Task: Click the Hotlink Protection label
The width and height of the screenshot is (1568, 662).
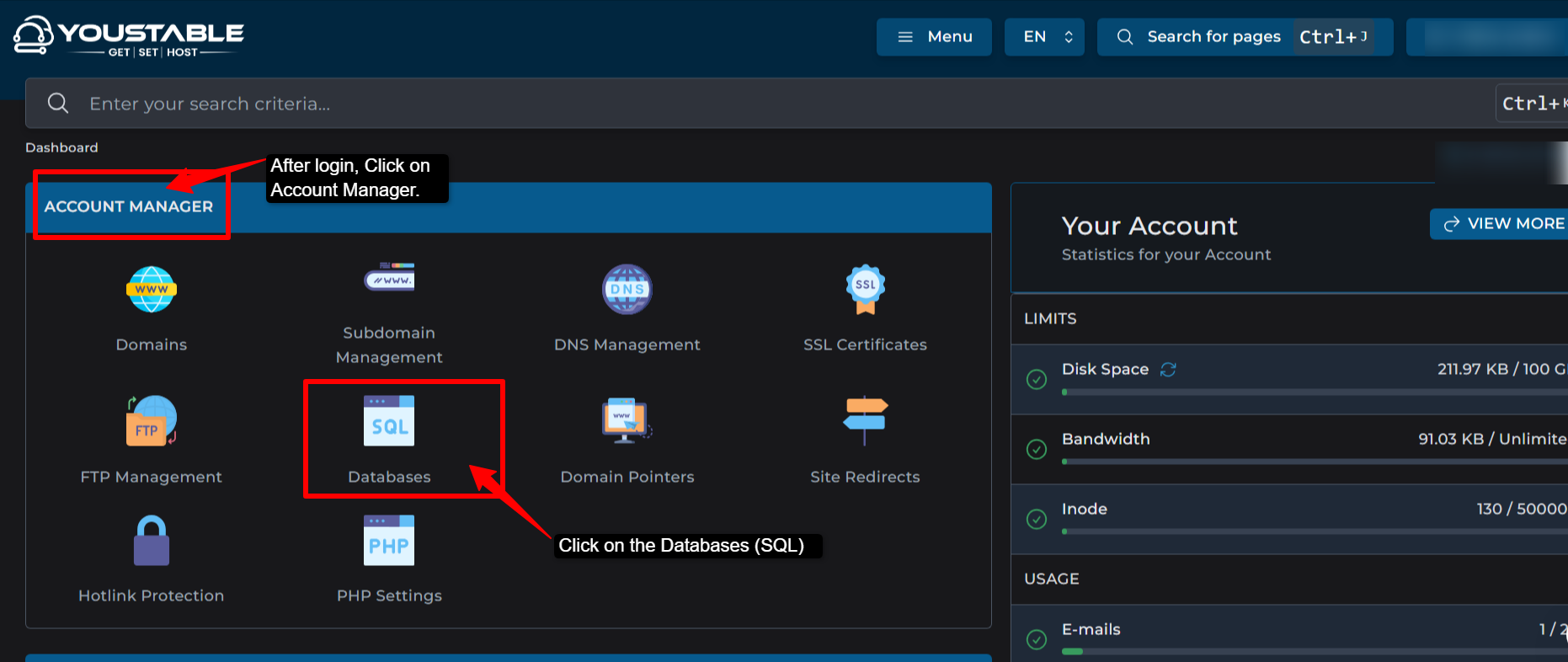Action: (152, 595)
